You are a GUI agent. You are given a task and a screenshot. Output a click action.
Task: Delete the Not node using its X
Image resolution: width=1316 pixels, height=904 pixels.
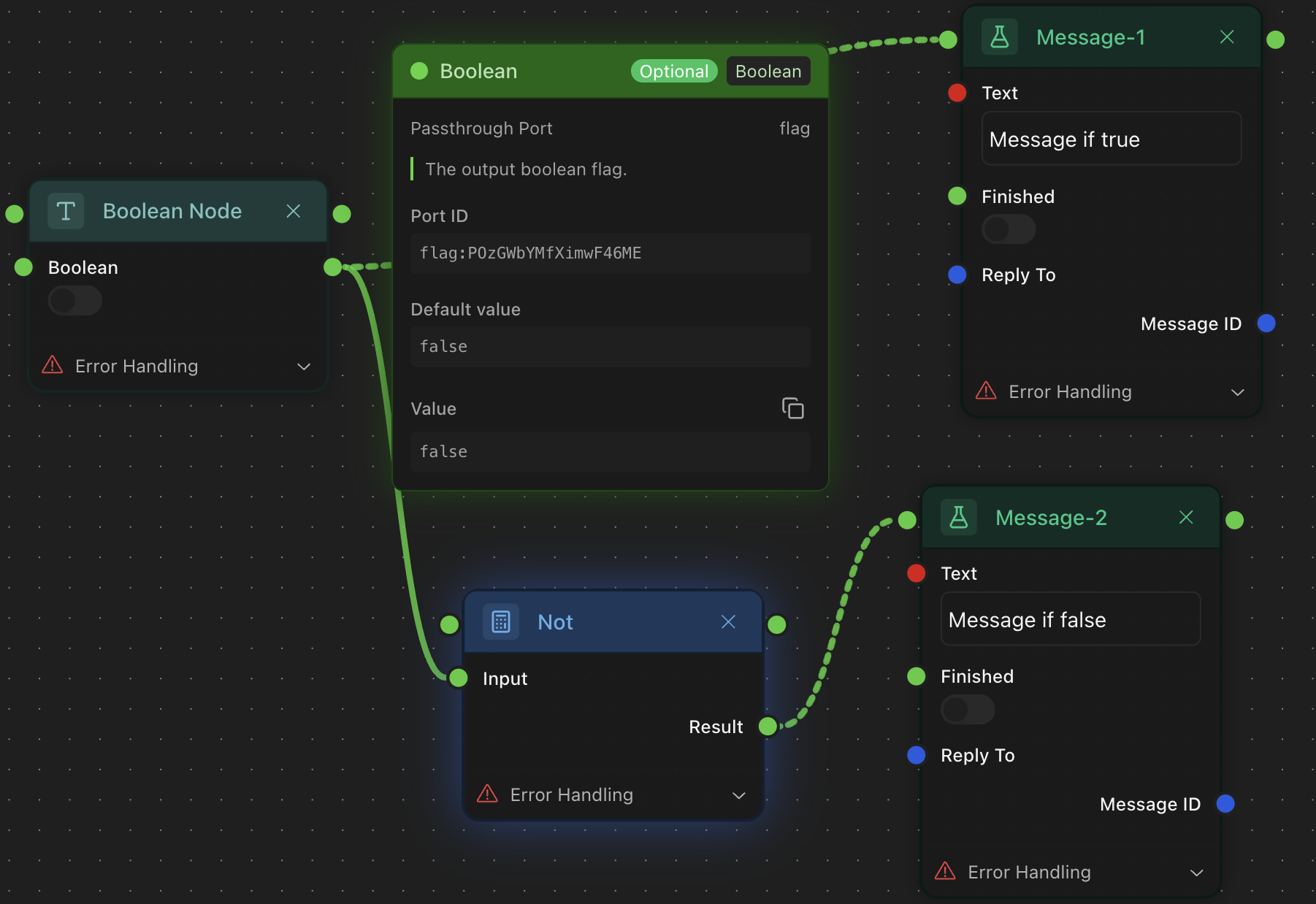click(x=728, y=622)
